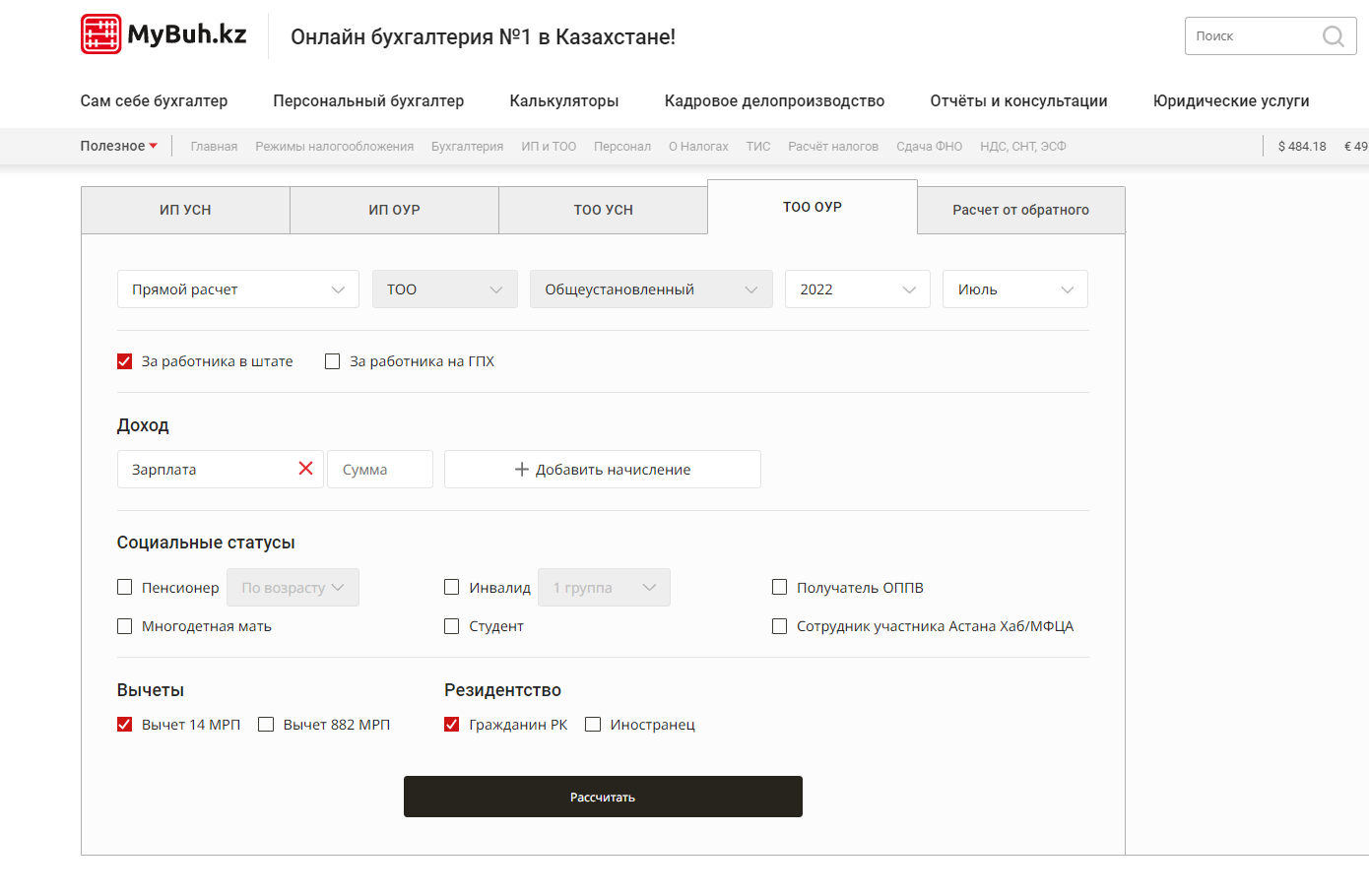Open the Расчет от обратного tab
1369x896 pixels.
1021,210
